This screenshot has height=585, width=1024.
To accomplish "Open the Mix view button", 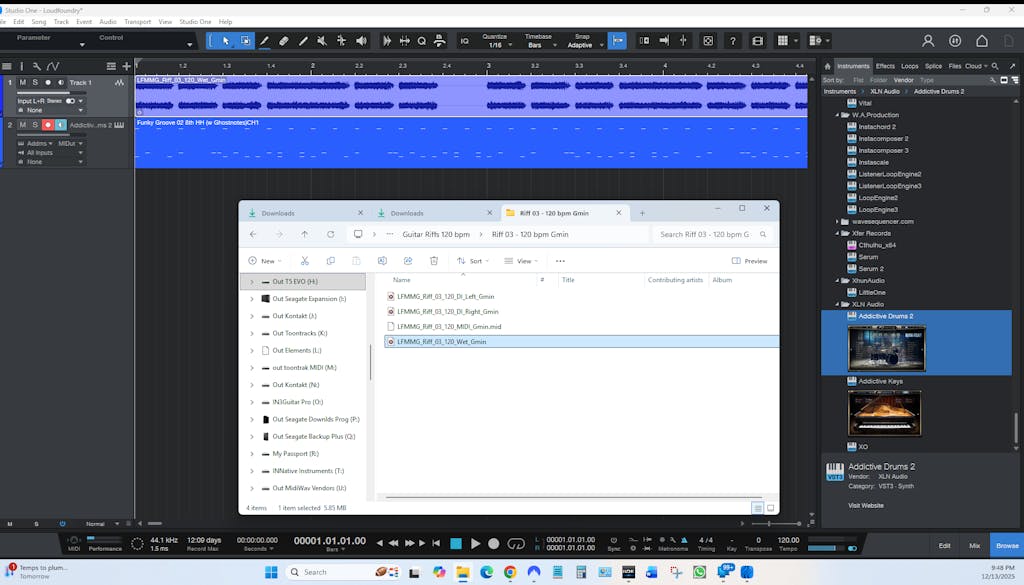I will (974, 545).
